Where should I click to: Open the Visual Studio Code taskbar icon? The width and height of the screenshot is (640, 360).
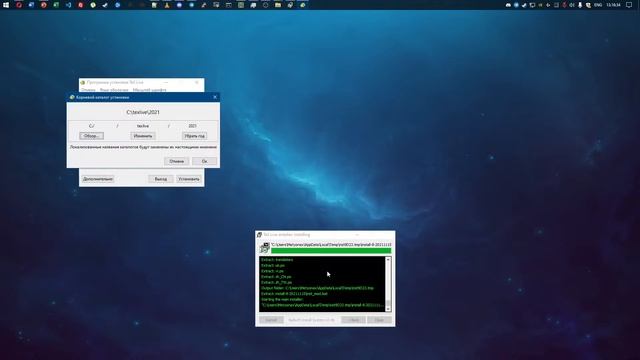coord(68,5)
